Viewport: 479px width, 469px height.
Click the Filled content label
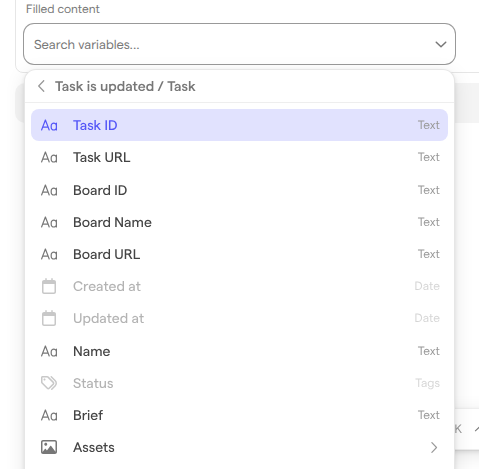point(63,9)
